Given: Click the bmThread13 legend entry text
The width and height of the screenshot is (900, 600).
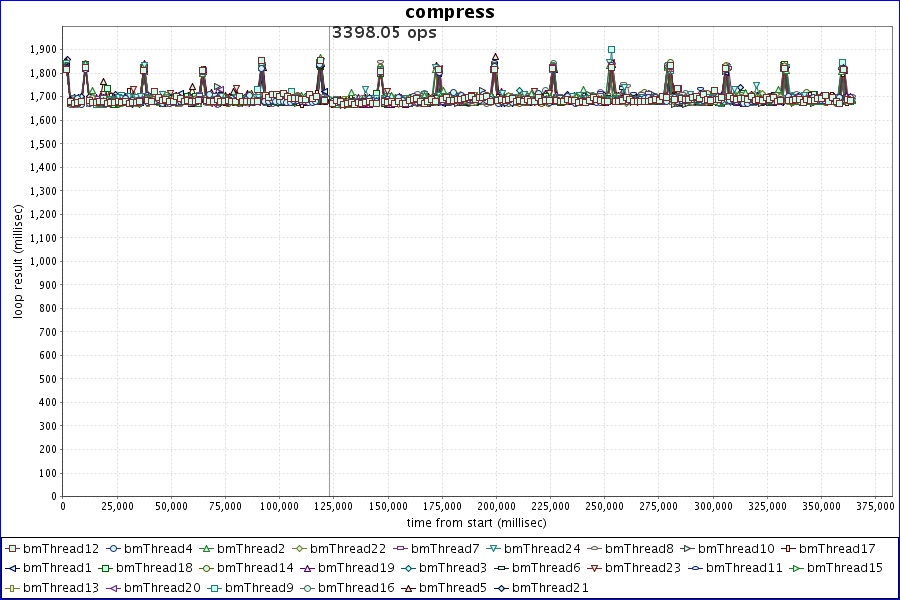Looking at the screenshot, I should (x=61, y=588).
